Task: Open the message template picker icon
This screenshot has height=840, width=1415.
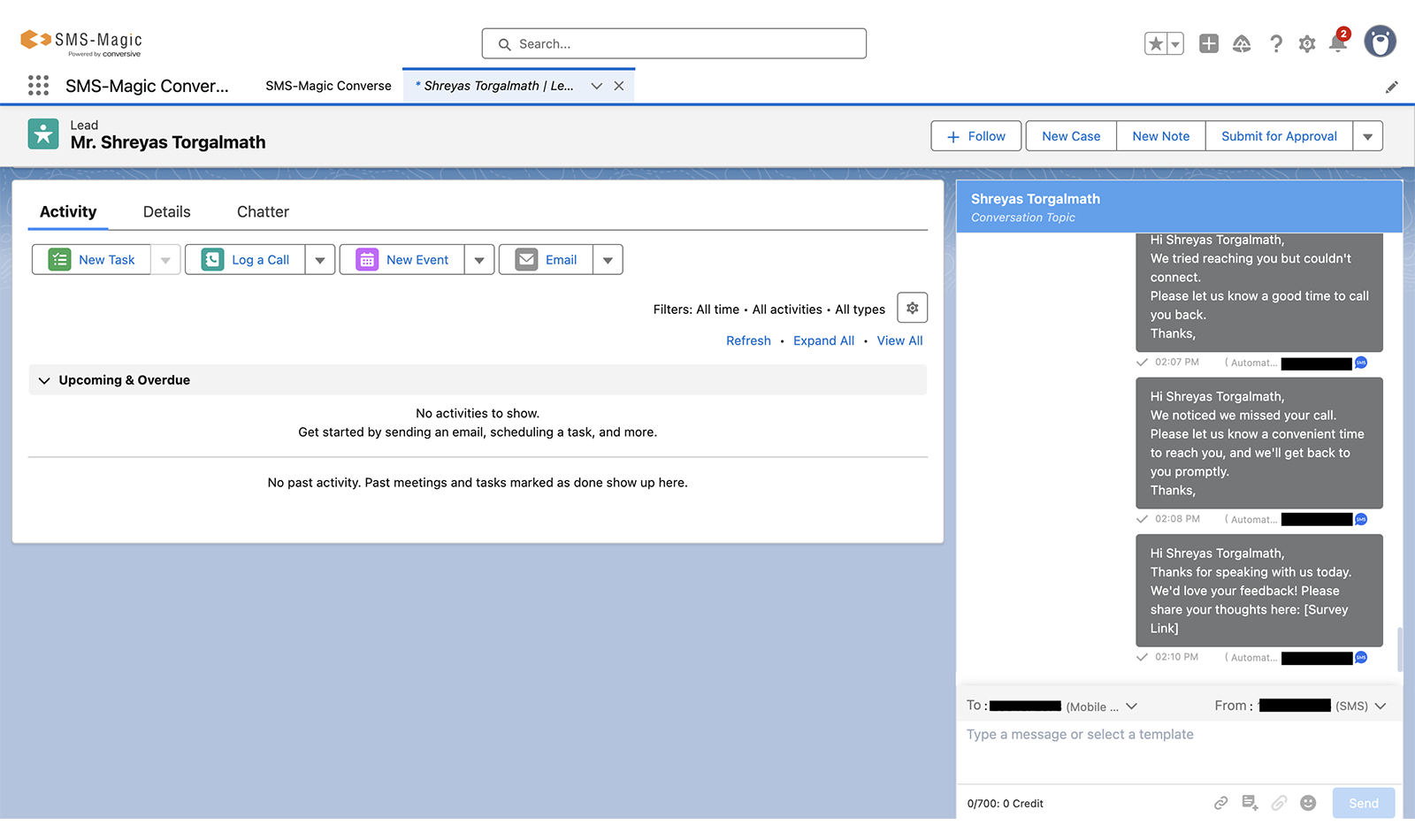Action: (x=1251, y=803)
